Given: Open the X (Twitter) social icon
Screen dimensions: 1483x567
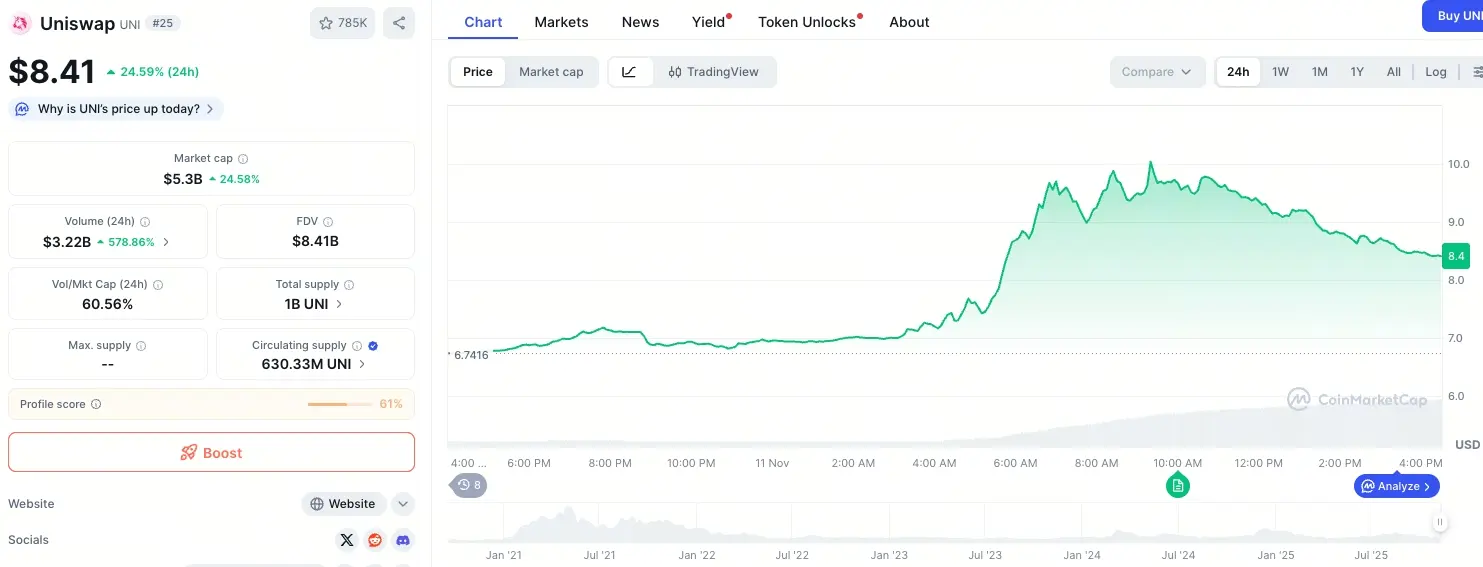Looking at the screenshot, I should [x=347, y=540].
